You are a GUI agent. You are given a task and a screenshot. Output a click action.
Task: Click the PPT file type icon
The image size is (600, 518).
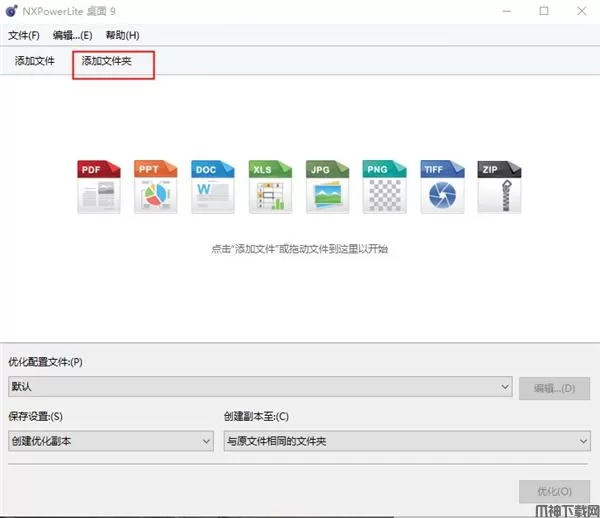155,186
